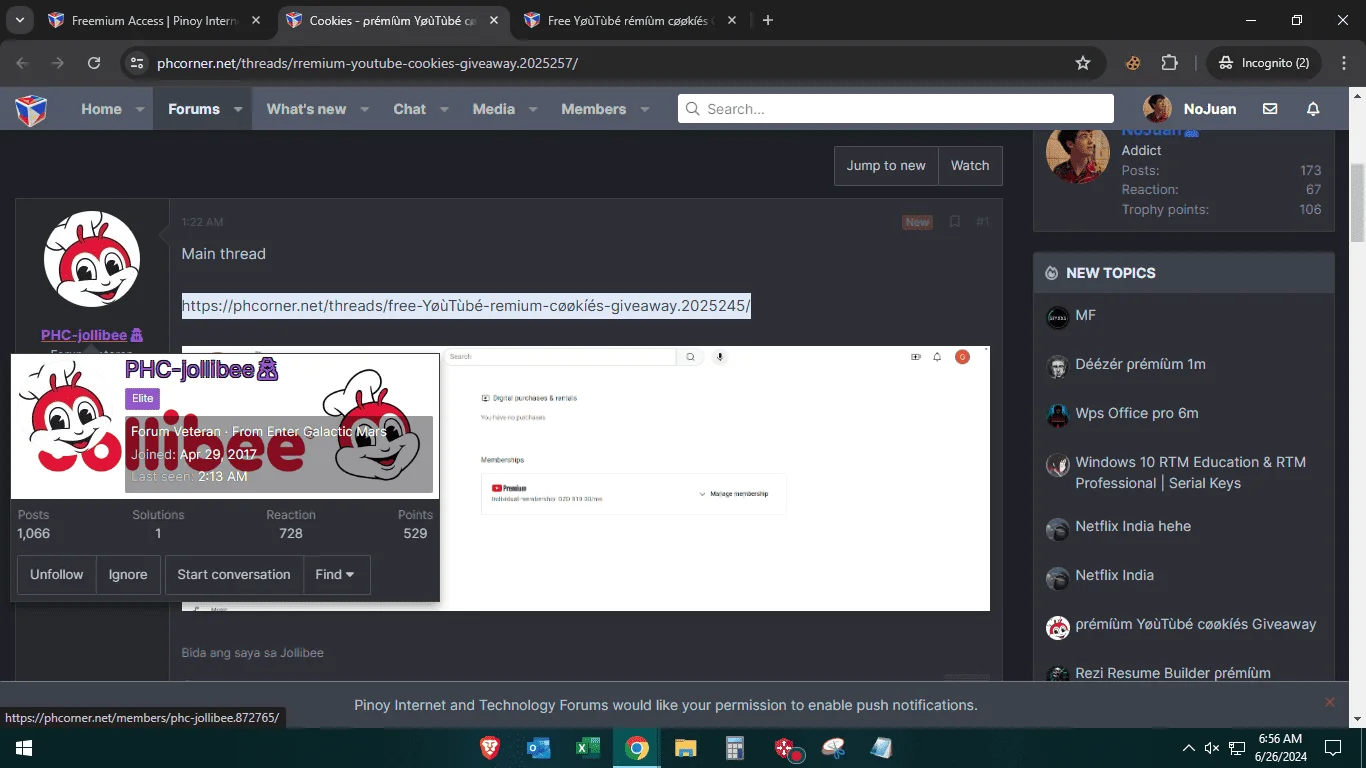Click the forum search field
This screenshot has height=768, width=1366.
tap(896, 109)
